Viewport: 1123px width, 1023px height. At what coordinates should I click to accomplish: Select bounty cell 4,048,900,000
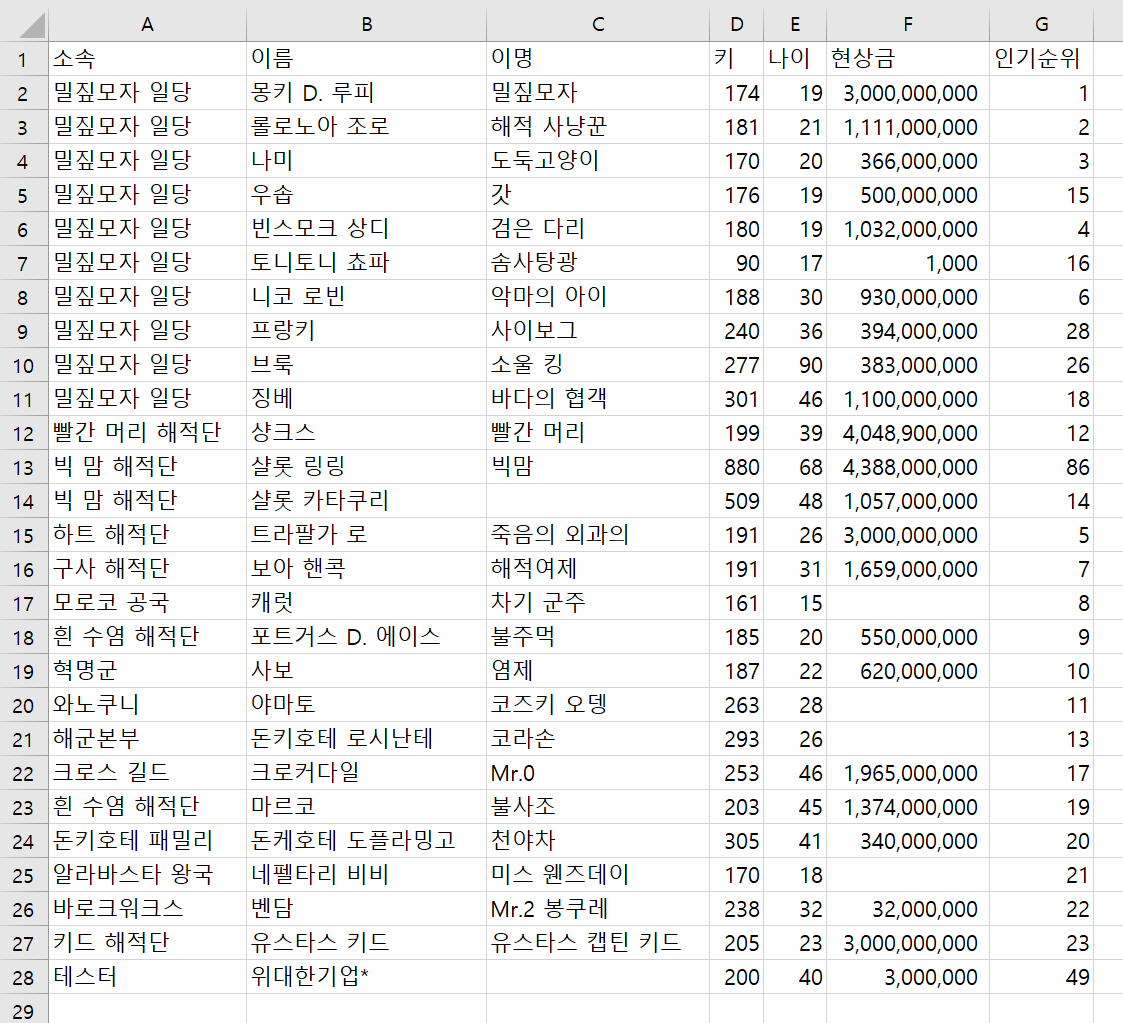(908, 433)
